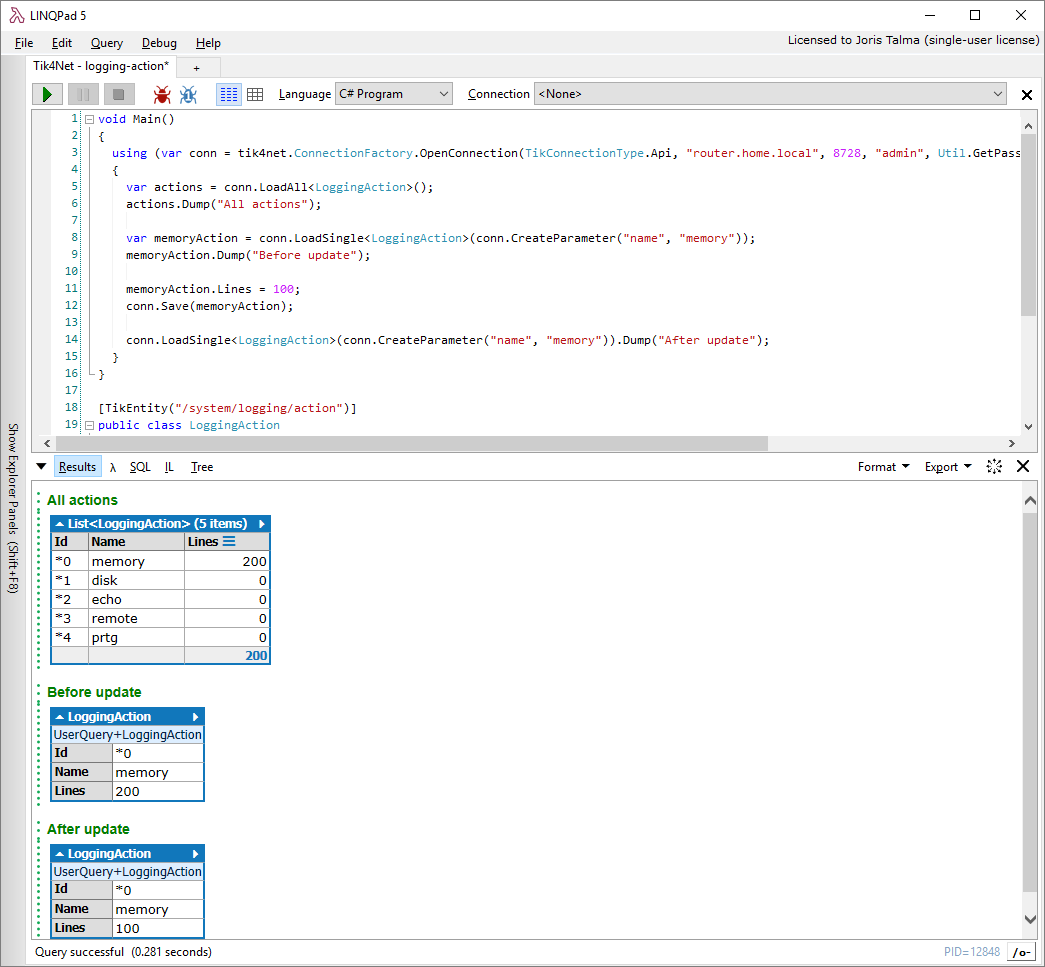
Task: Click arrow on After update LoggingAction header
Action: coord(195,854)
